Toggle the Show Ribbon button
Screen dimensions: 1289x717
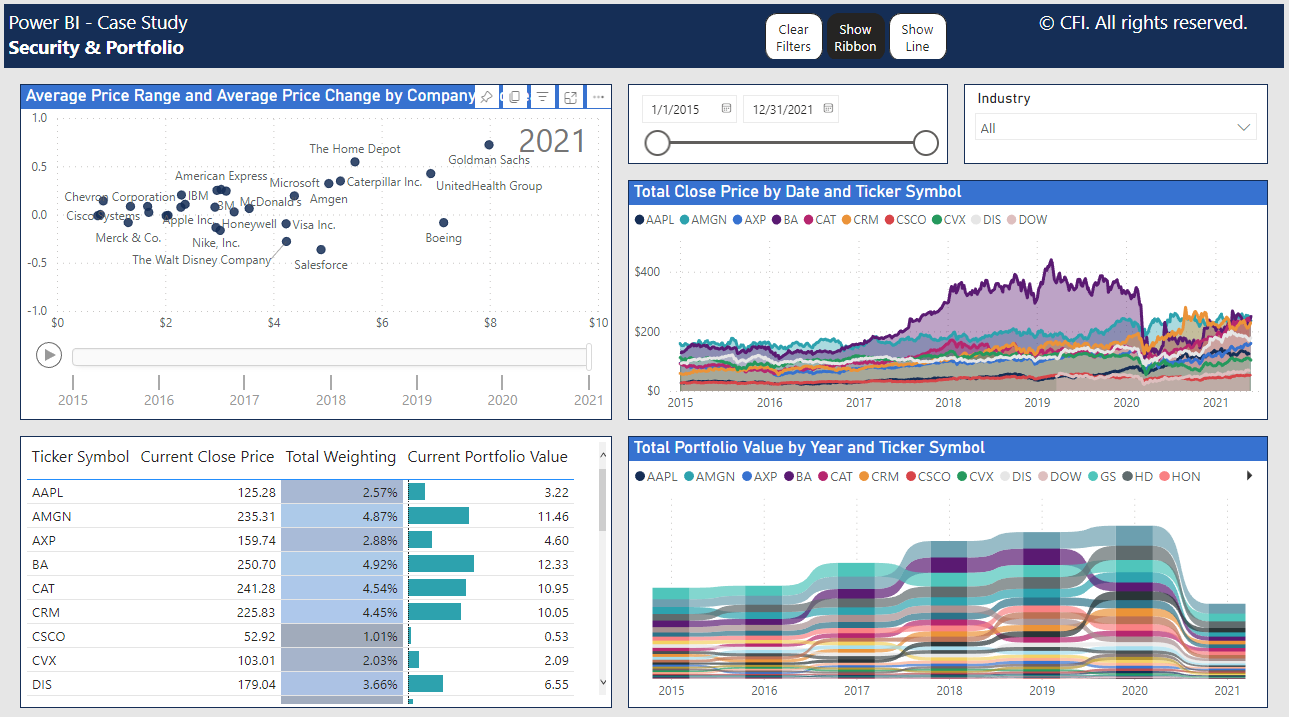click(x=855, y=38)
